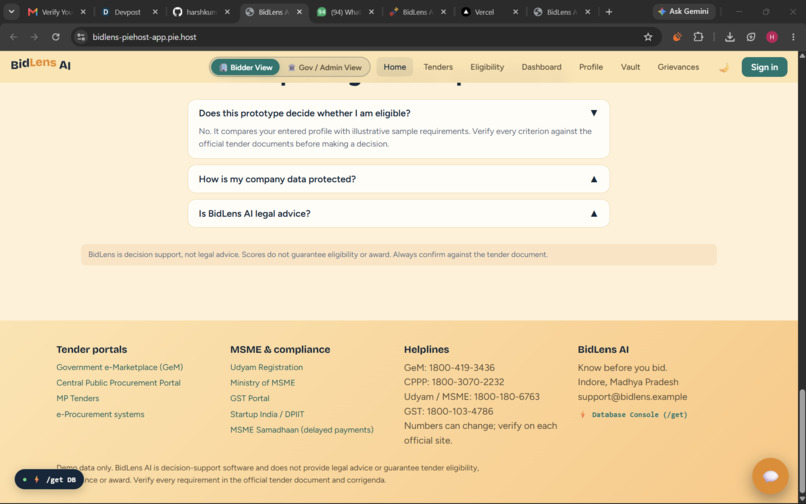Open Central Public Procurement Portal link
This screenshot has width=806, height=504.
118,383
